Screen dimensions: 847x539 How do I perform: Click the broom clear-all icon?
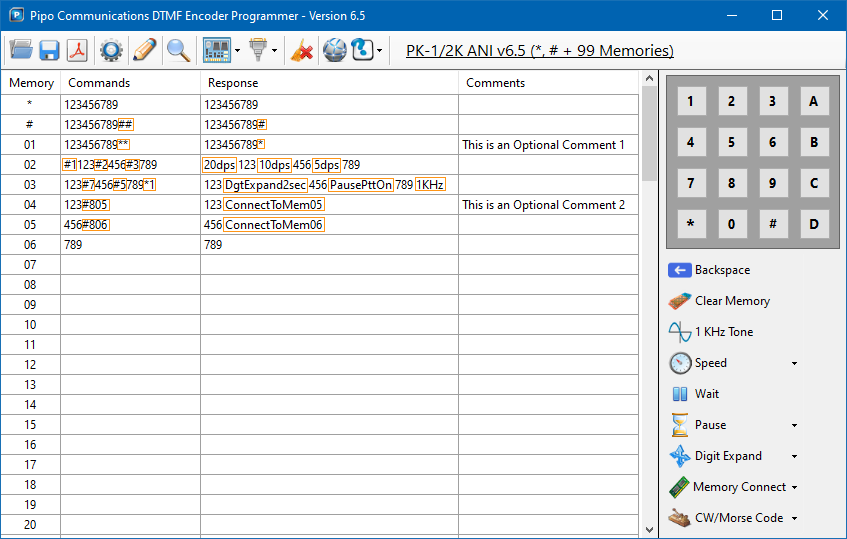(x=301, y=50)
